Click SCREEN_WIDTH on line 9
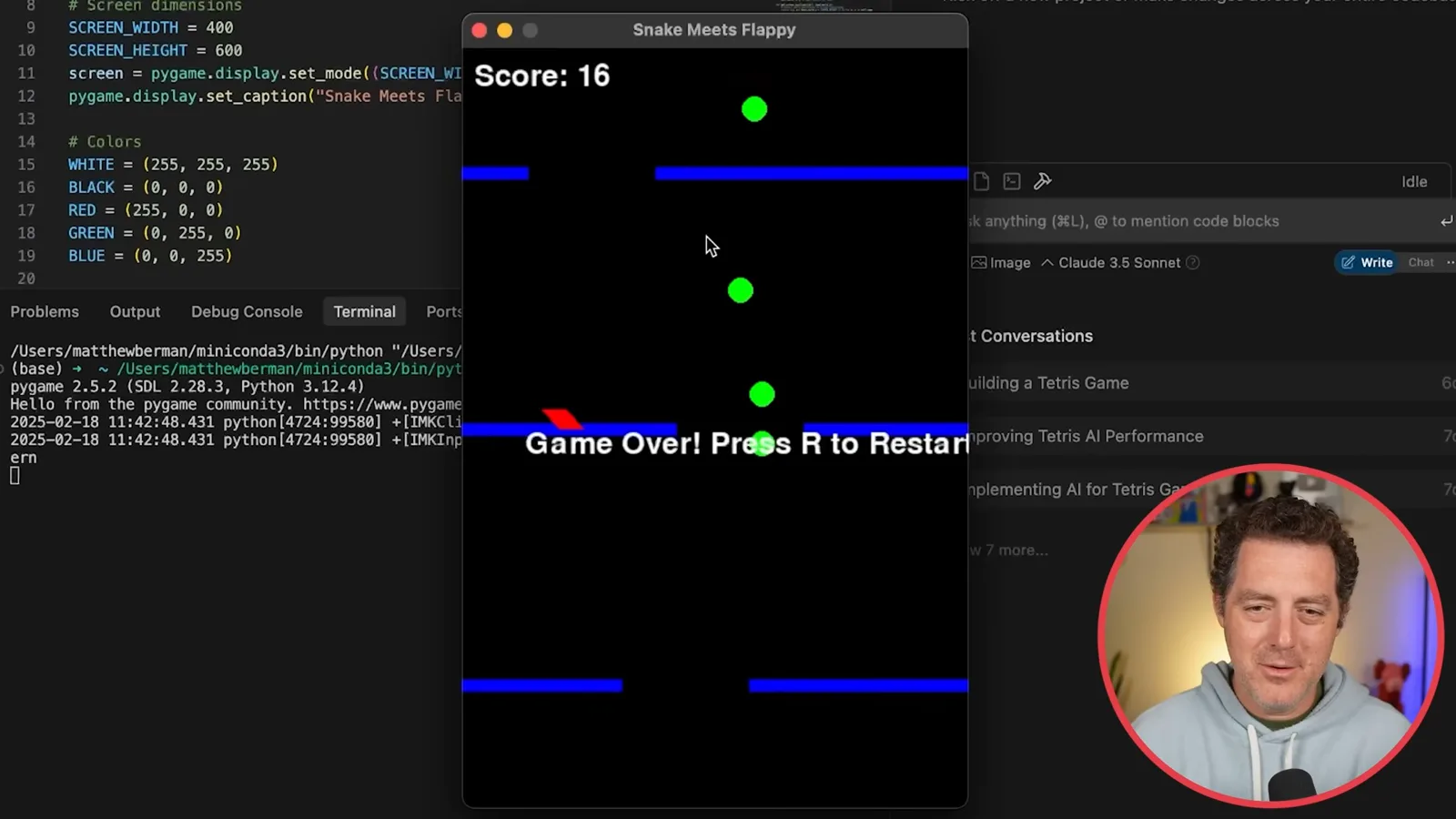This screenshot has width=1456, height=819. click(x=123, y=28)
